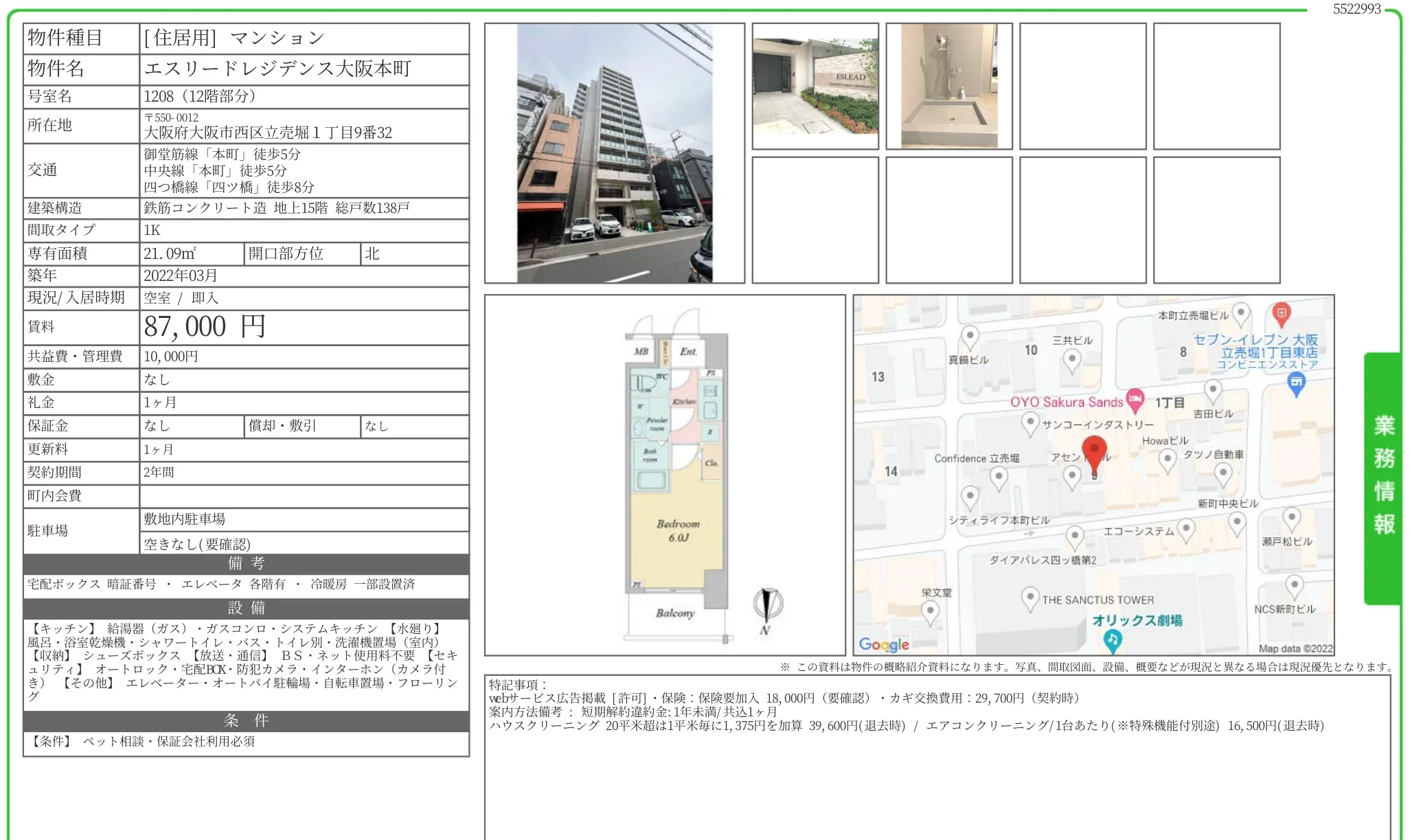Click the 設備 section header
1412x840 pixels.
[246, 609]
